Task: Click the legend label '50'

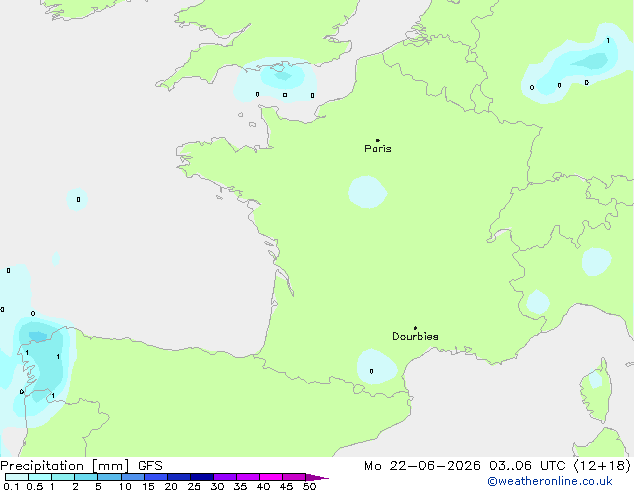Action: [309, 486]
